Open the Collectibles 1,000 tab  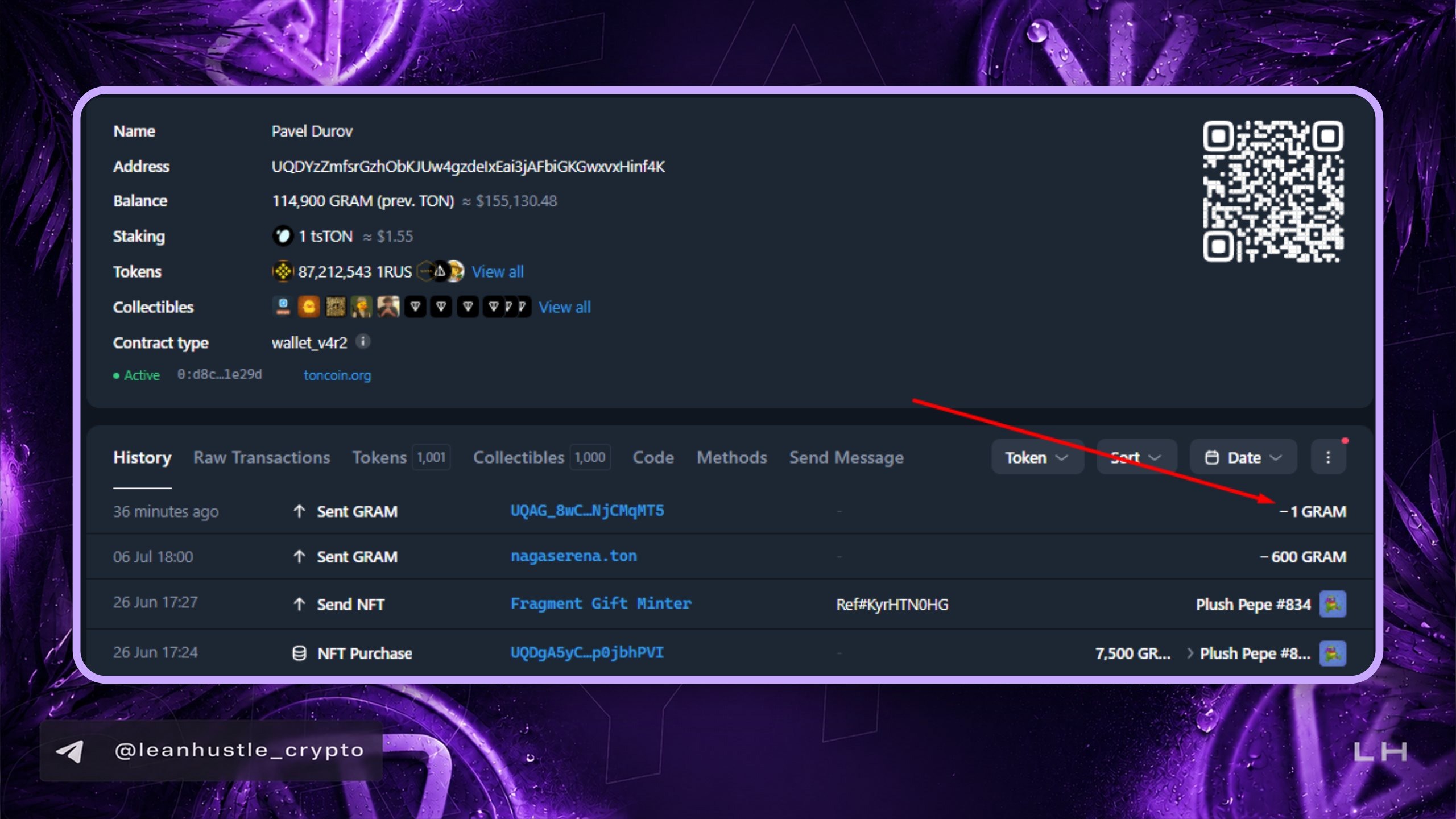point(542,457)
